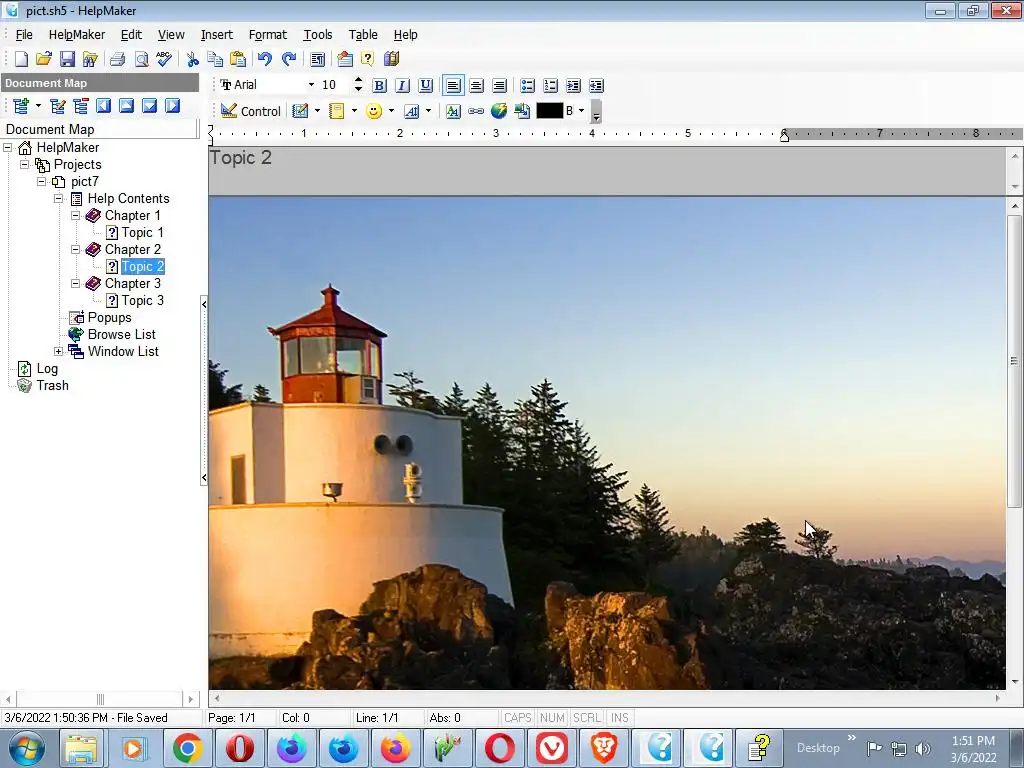Viewport: 1024px width, 768px height.
Task: Select the Log tree item
Action: coord(47,368)
